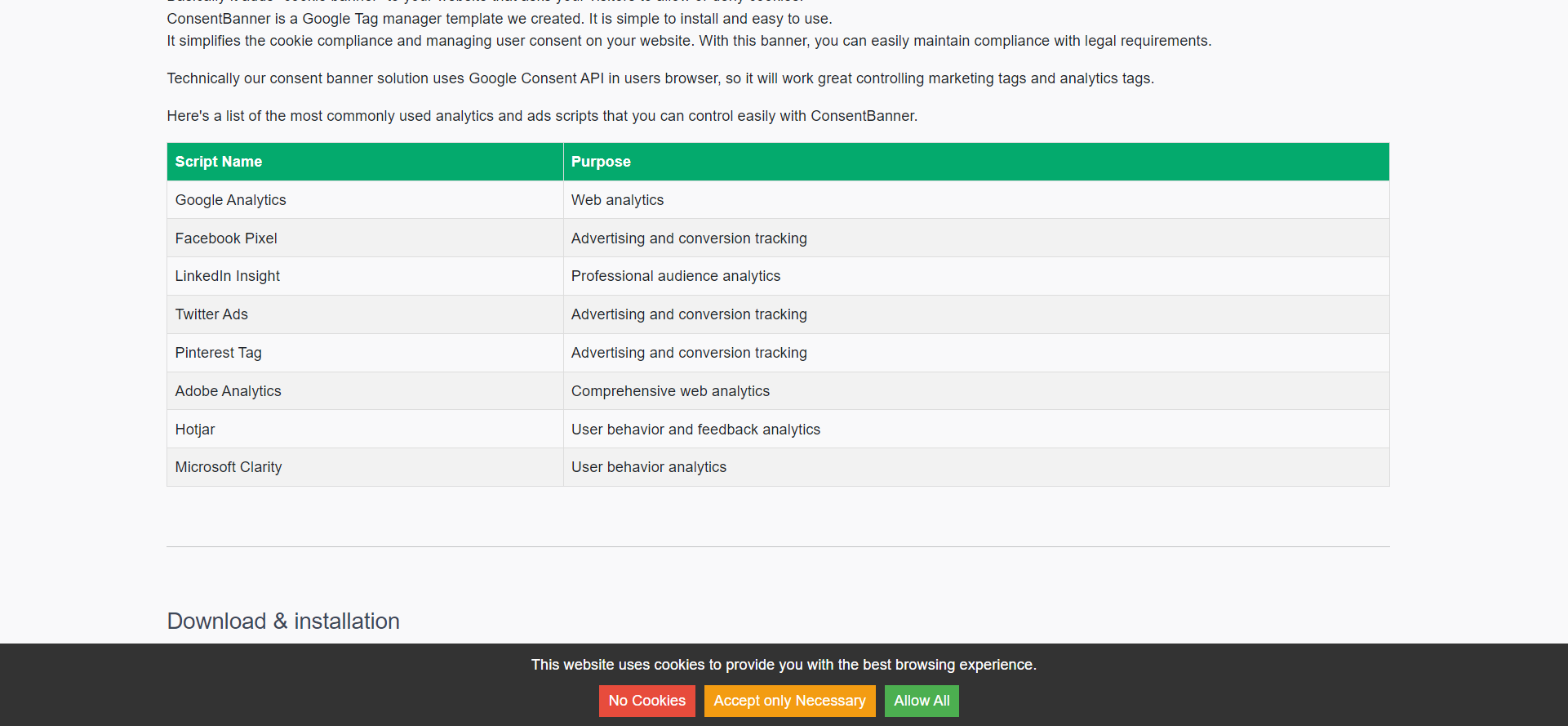Click the Purpose column header
The width and height of the screenshot is (1568, 726).
[x=976, y=162]
